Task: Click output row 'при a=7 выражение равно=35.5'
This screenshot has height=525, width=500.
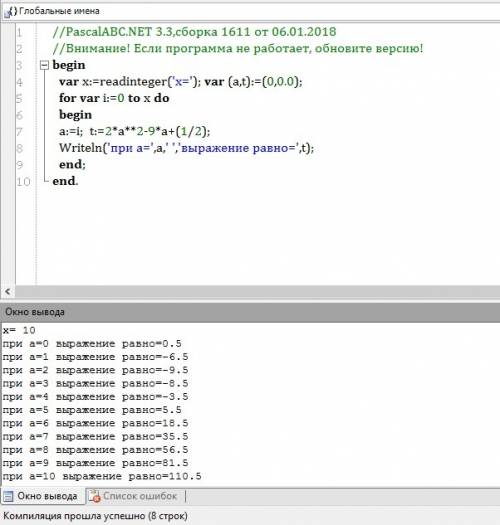Action: click(x=95, y=437)
